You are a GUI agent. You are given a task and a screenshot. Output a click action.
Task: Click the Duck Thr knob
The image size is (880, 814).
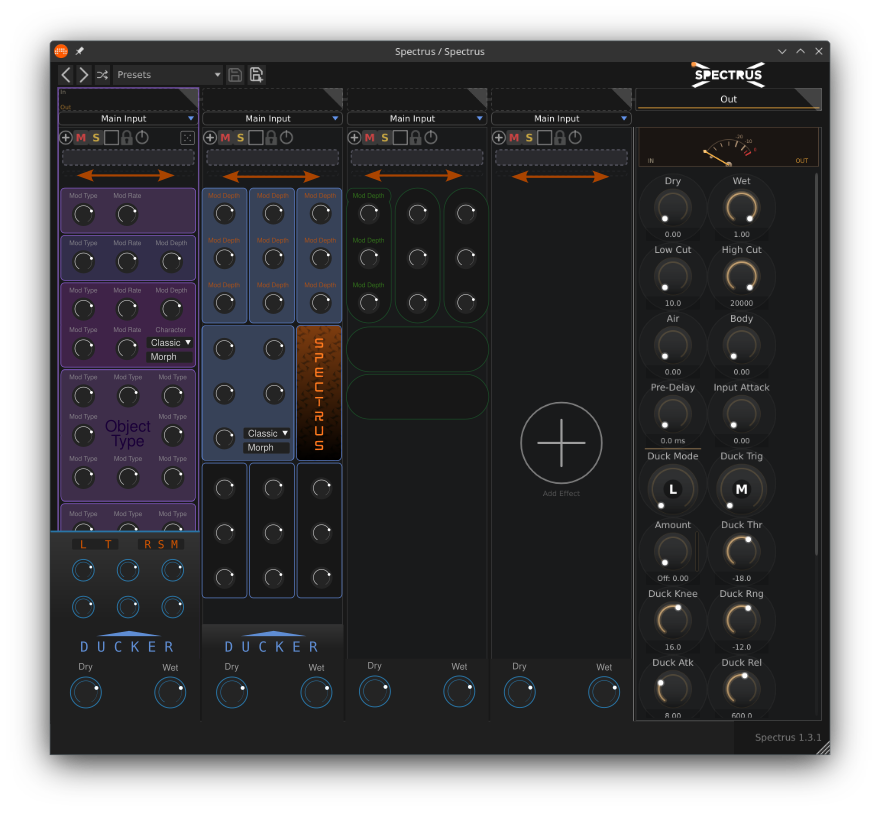coord(741,551)
